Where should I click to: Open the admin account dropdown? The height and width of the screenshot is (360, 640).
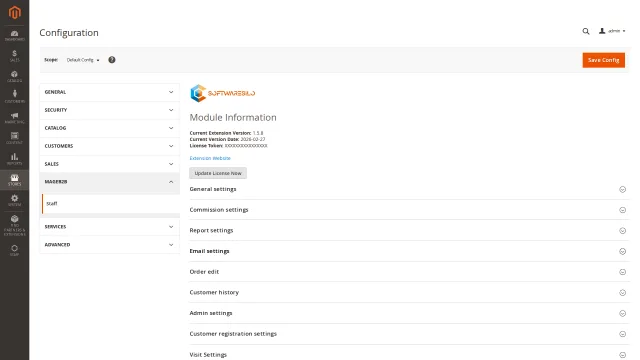pyautogui.click(x=612, y=31)
